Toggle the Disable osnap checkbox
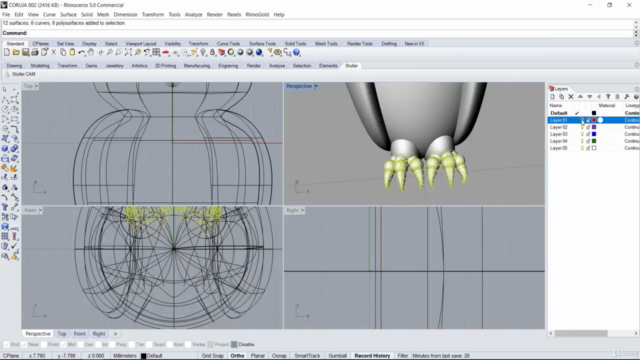The width and height of the screenshot is (640, 360). click(234, 344)
